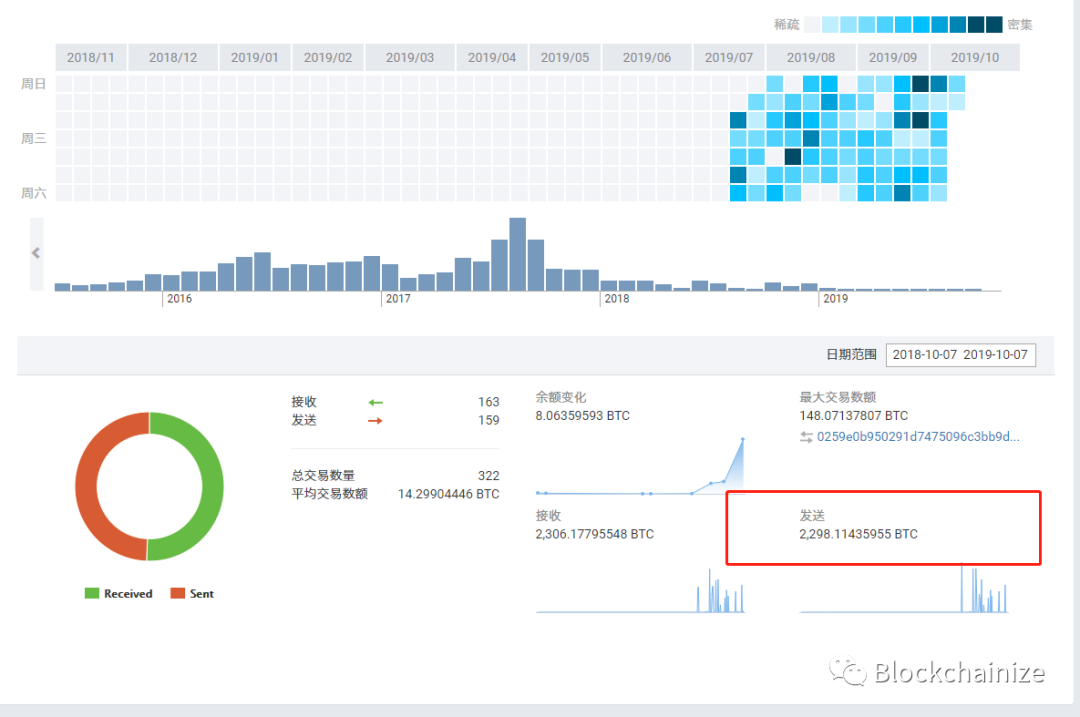Click the lightest legend swatch next to 稀疏
This screenshot has height=717, width=1080.
(812, 25)
